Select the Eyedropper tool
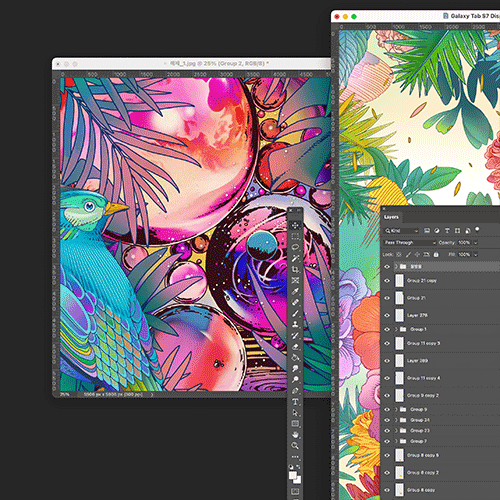Viewport: 500px width, 500px height. pos(295,291)
